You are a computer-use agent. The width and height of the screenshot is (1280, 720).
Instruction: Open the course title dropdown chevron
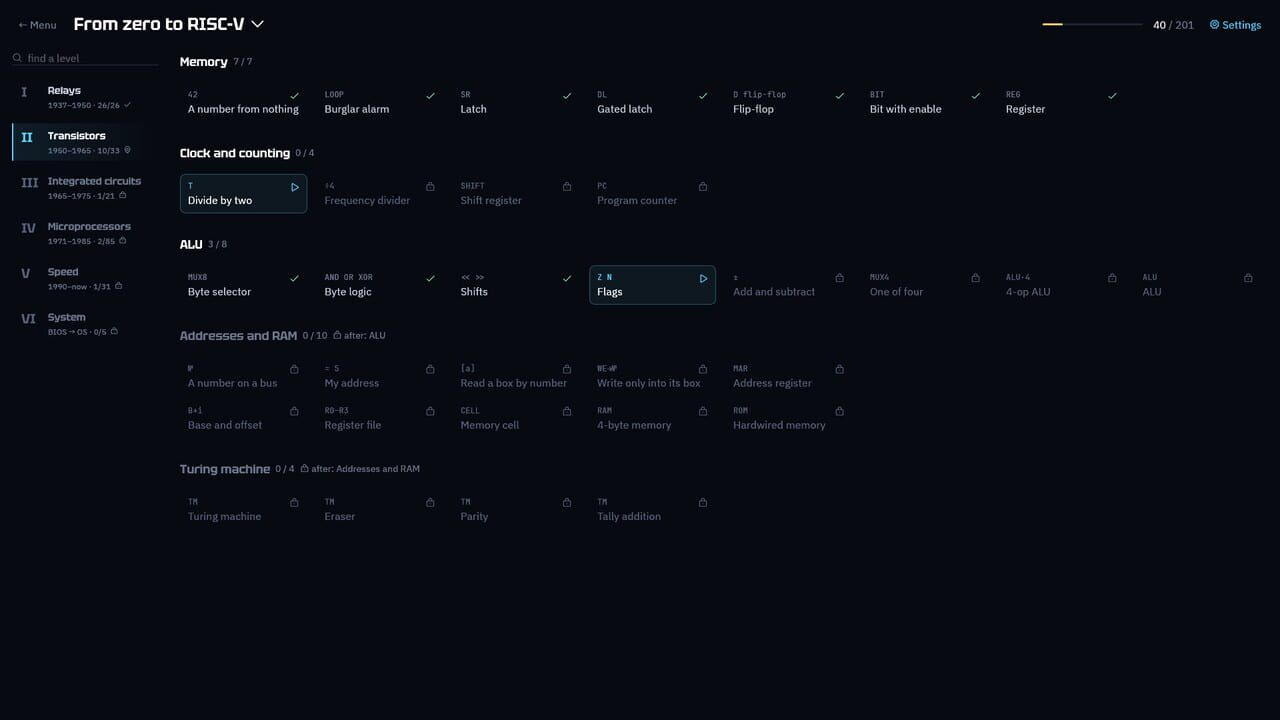coord(258,24)
